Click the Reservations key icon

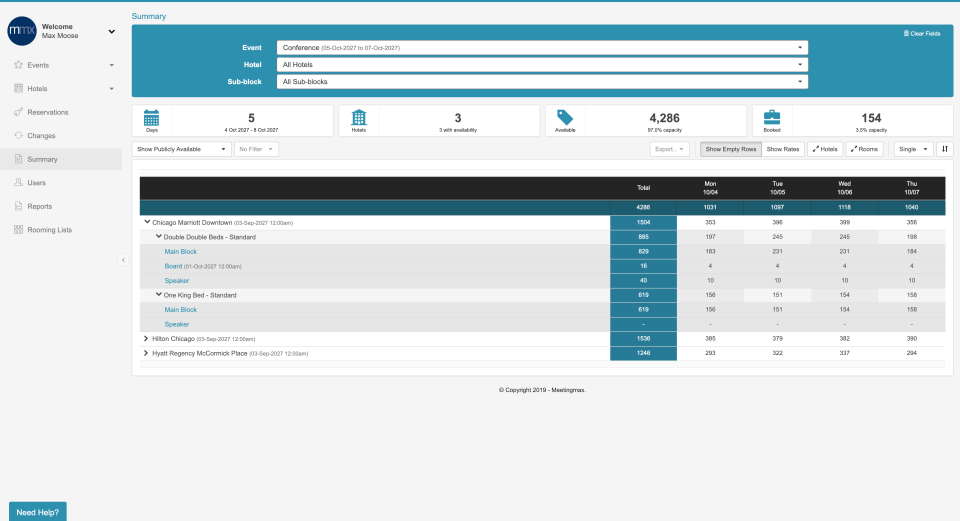point(18,112)
